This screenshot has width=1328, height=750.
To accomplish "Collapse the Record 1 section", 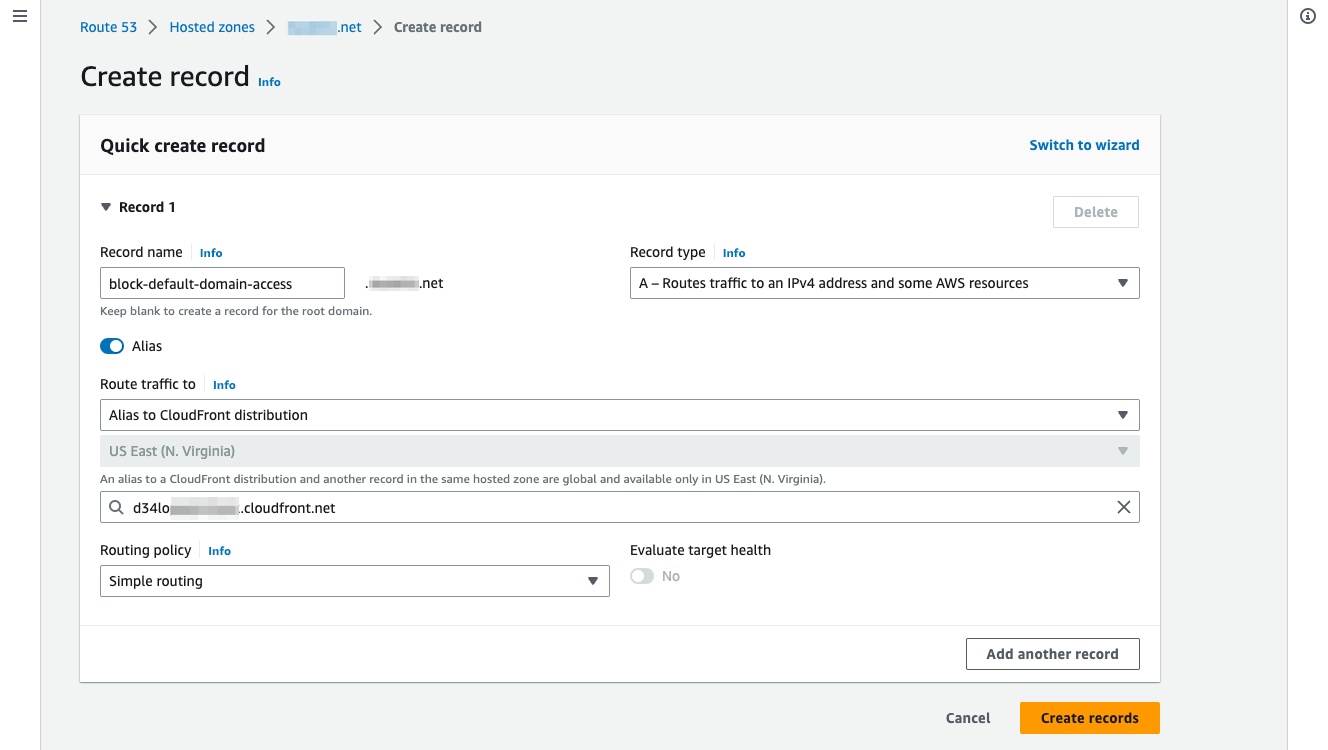I will click(106, 206).
